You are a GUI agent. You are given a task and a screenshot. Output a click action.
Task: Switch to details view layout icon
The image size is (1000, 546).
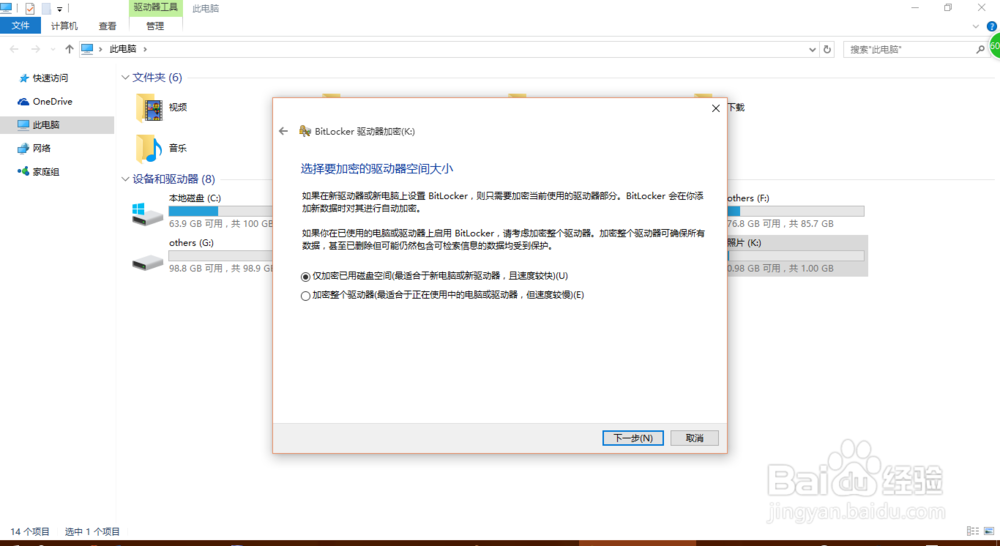(973, 531)
